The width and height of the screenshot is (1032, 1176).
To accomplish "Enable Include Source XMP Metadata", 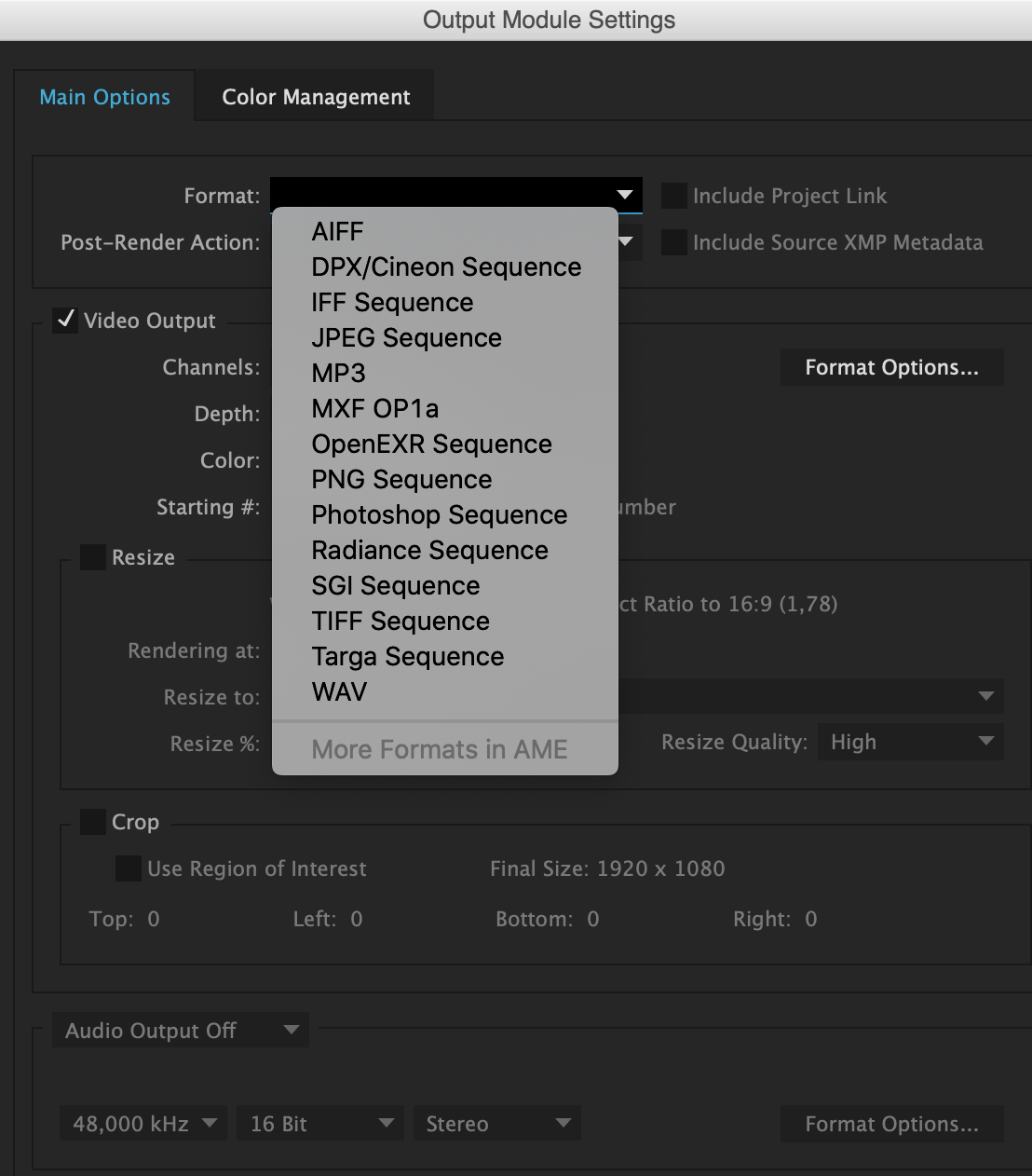I will tap(672, 241).
